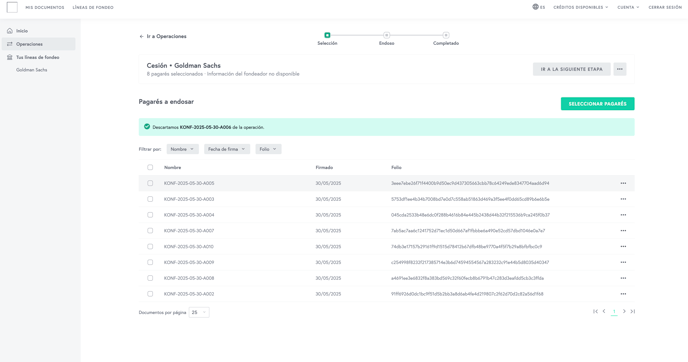Go to last page with pagination icon
The image size is (688, 362).
(633, 312)
